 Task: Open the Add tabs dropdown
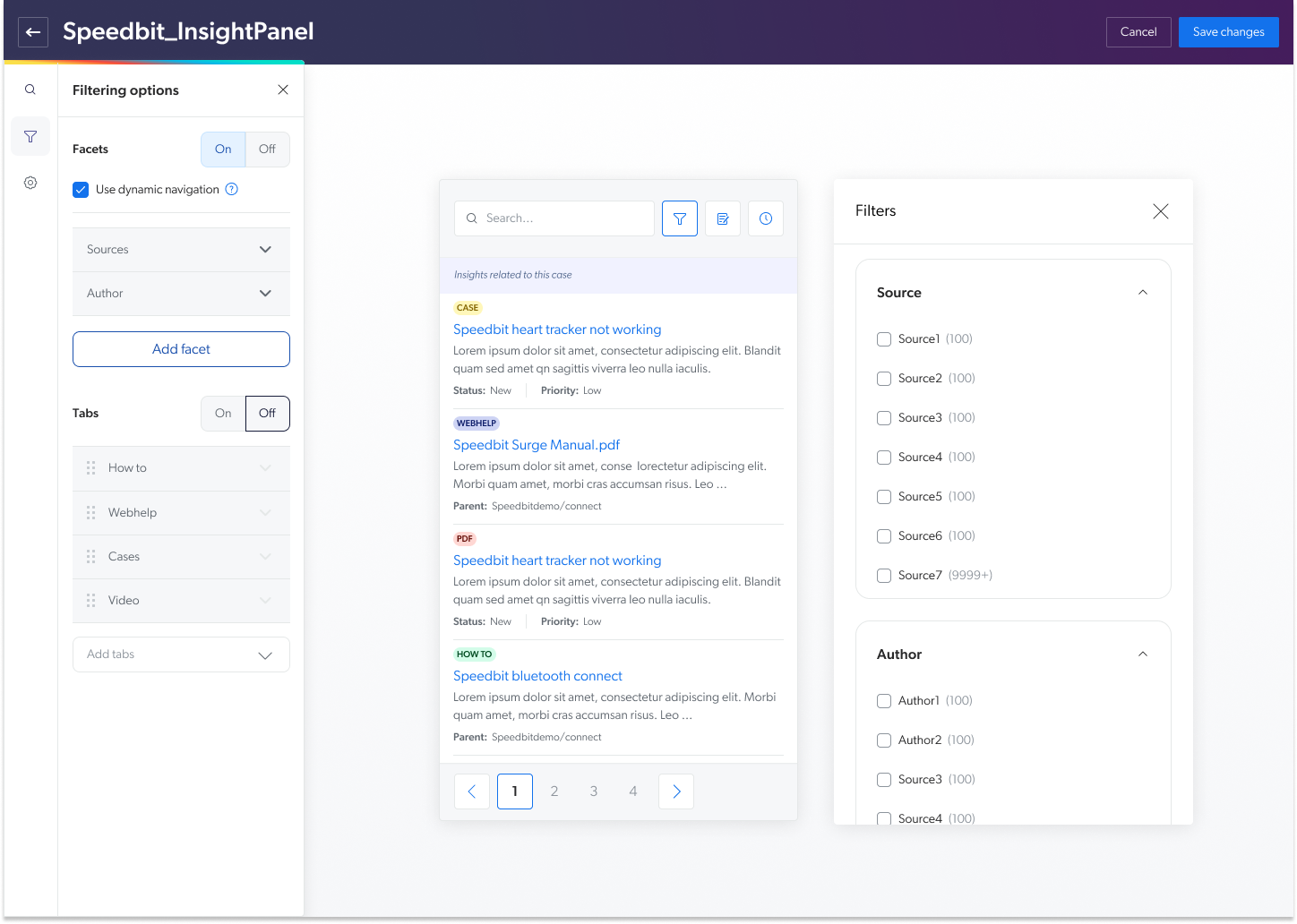click(265, 654)
